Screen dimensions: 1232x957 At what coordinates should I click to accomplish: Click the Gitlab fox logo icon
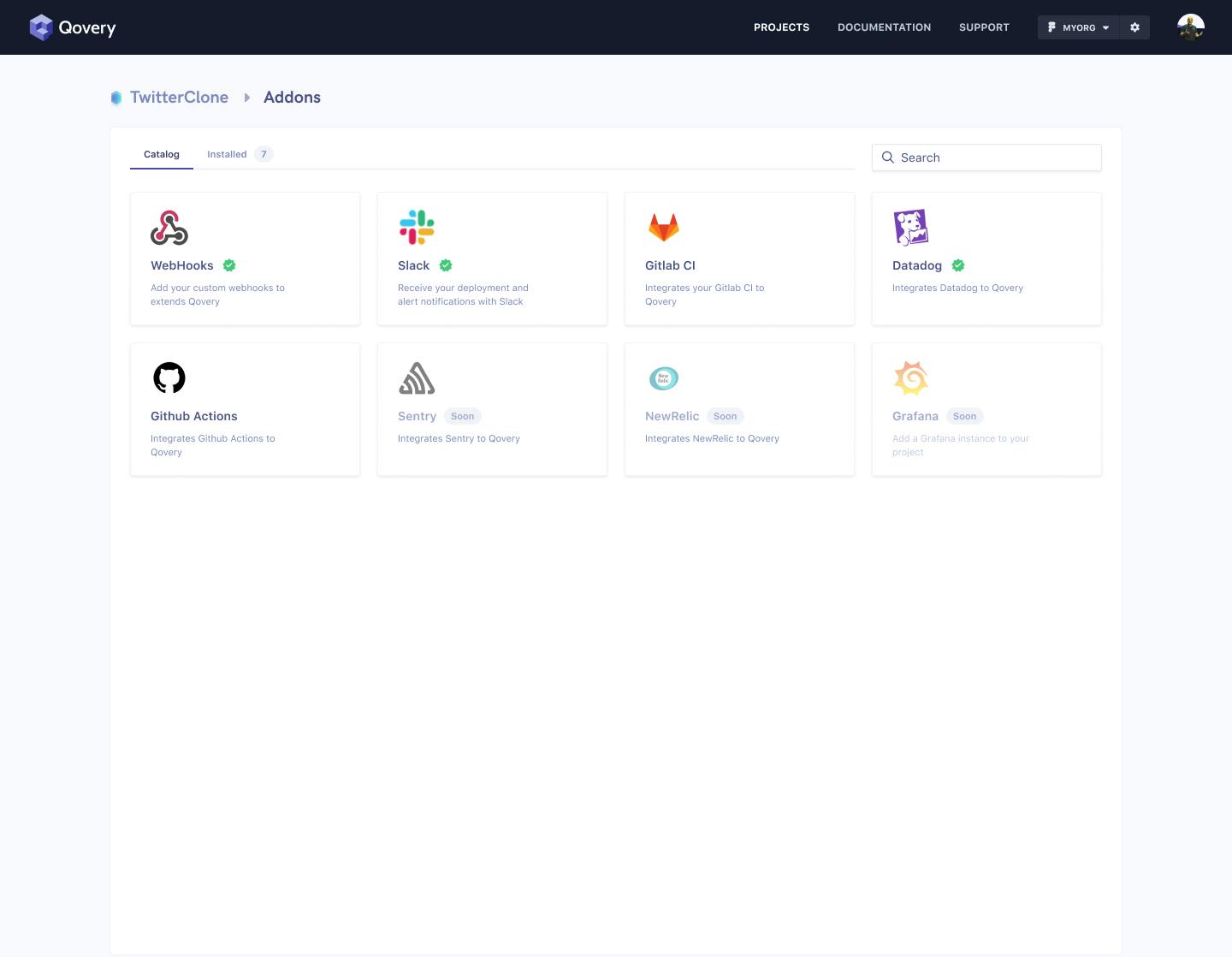[664, 228]
